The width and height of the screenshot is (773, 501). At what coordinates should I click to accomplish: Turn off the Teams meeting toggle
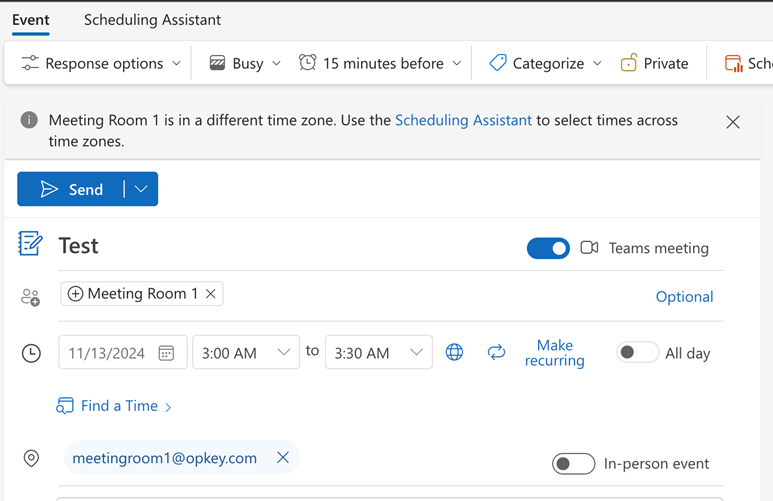(548, 248)
